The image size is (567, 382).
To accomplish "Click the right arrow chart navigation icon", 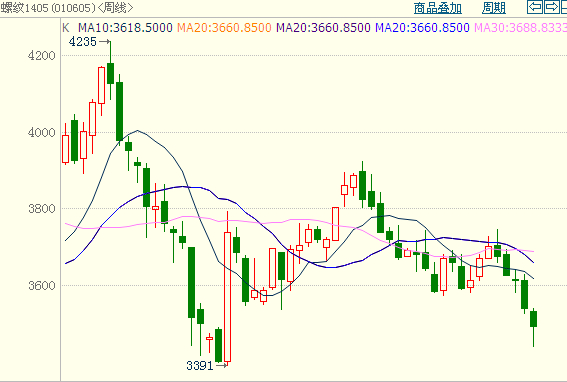I will (x=551, y=7).
